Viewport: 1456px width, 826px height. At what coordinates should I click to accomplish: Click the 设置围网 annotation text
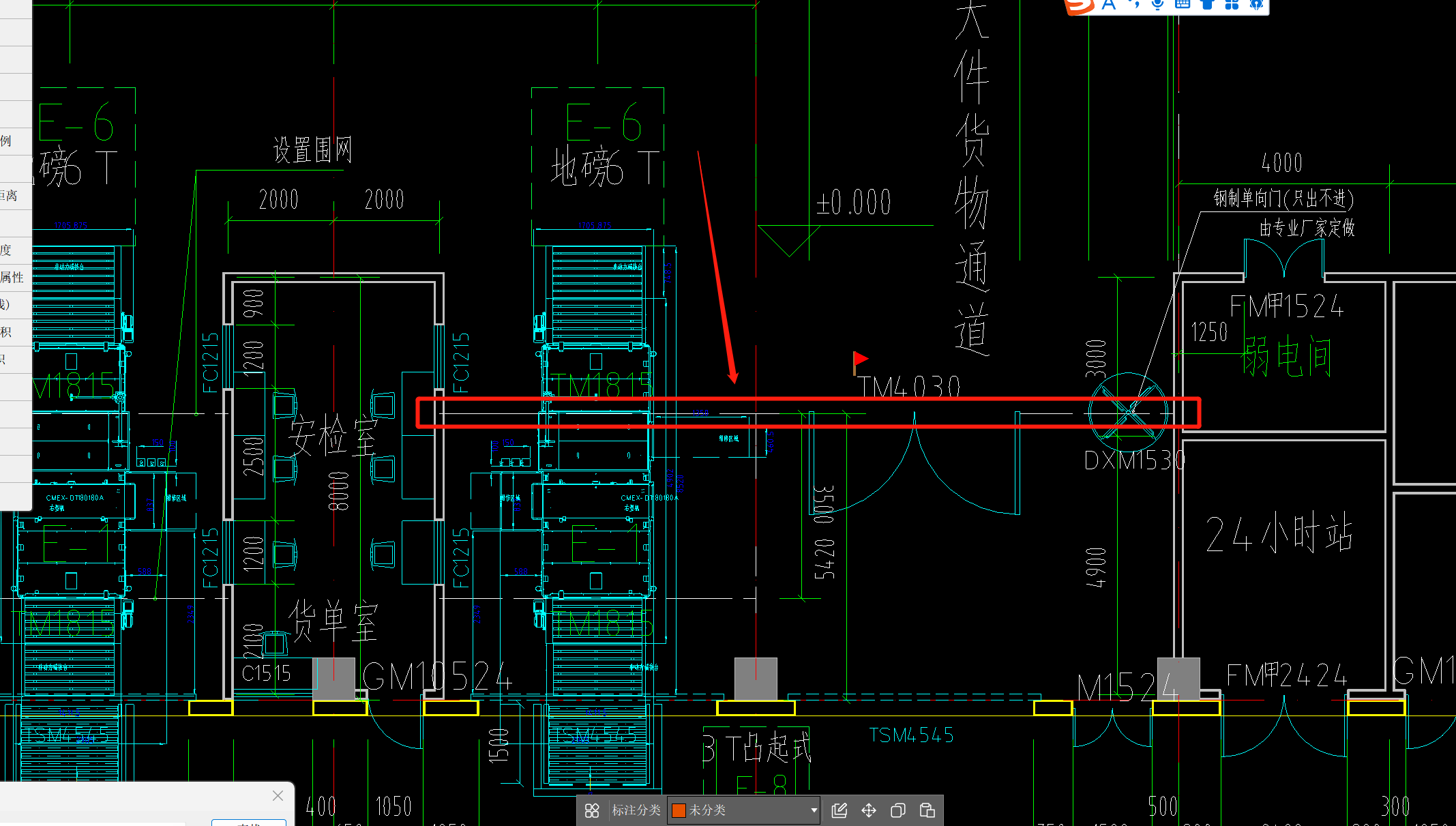pyautogui.click(x=312, y=150)
